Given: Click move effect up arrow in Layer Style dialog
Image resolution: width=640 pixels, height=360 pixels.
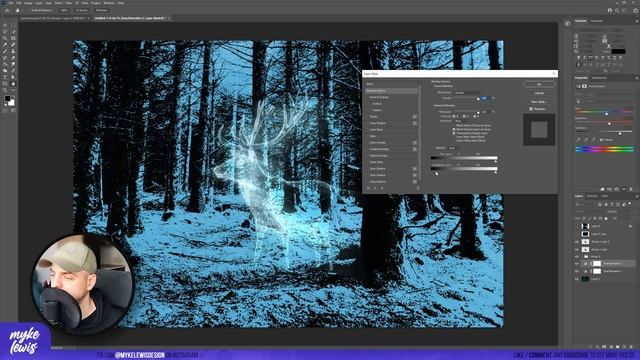Looking at the screenshot, I should point(376,188).
